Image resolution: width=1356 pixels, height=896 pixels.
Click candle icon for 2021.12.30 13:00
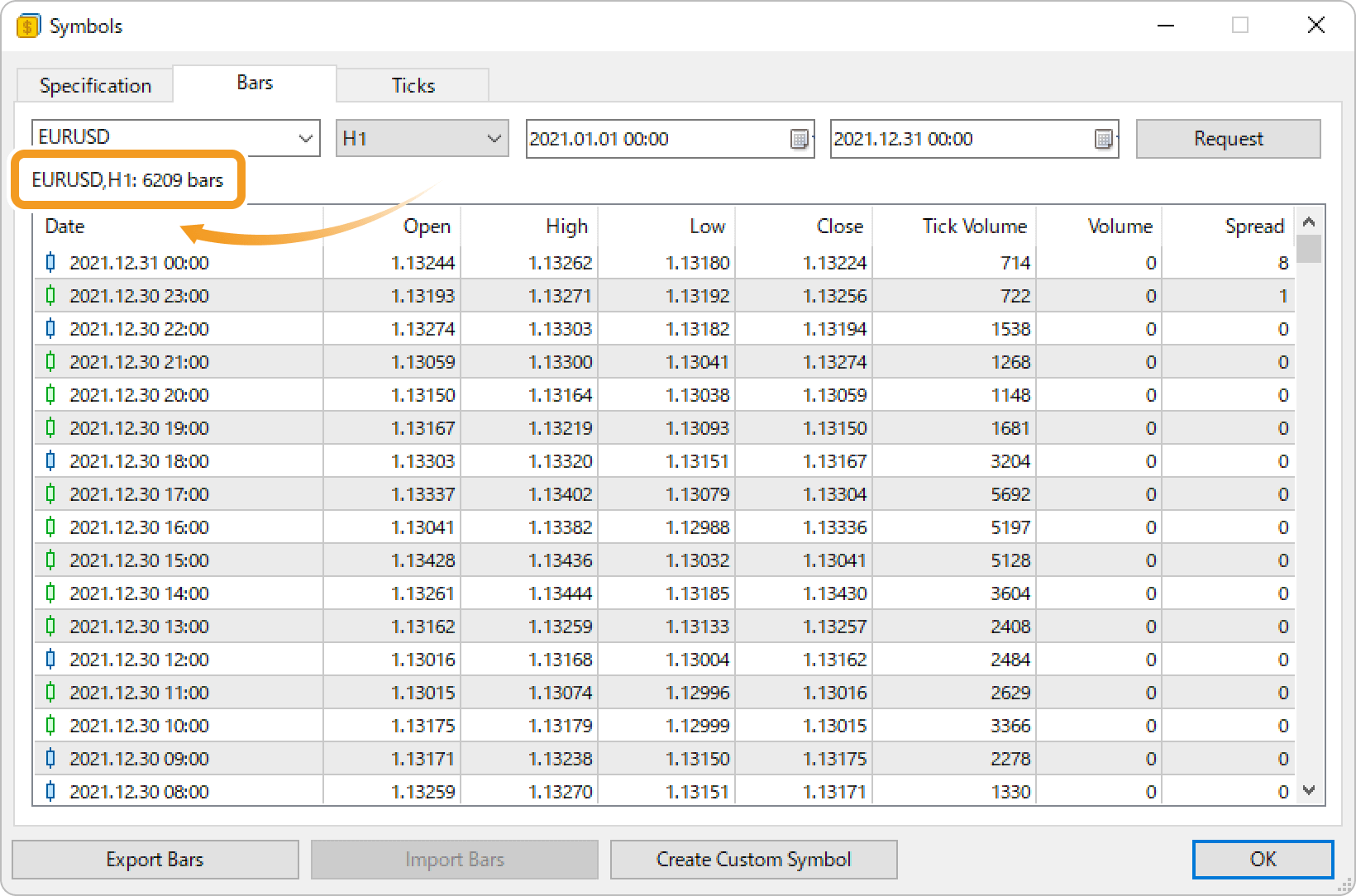click(x=50, y=627)
